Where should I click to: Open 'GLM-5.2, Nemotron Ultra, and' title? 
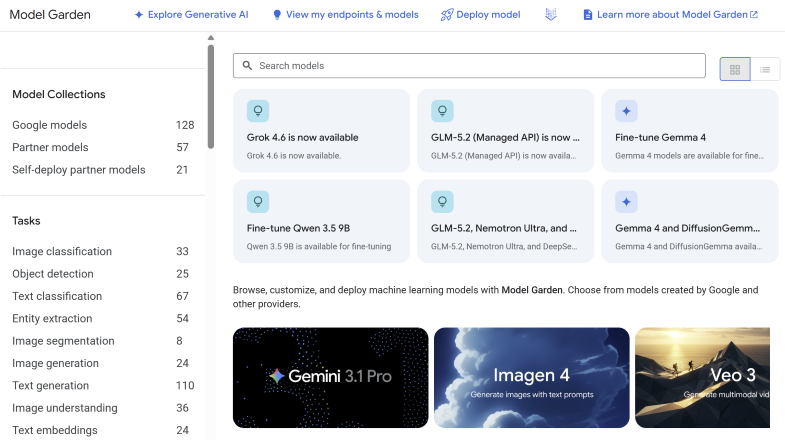pyautogui.click(x=504, y=228)
